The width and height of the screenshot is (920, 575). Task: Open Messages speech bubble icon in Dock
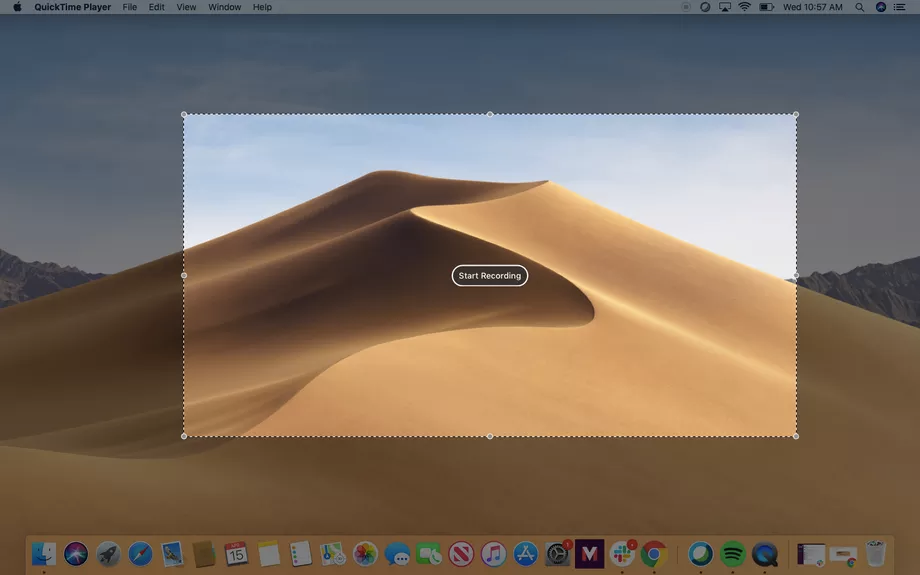pyautogui.click(x=397, y=554)
